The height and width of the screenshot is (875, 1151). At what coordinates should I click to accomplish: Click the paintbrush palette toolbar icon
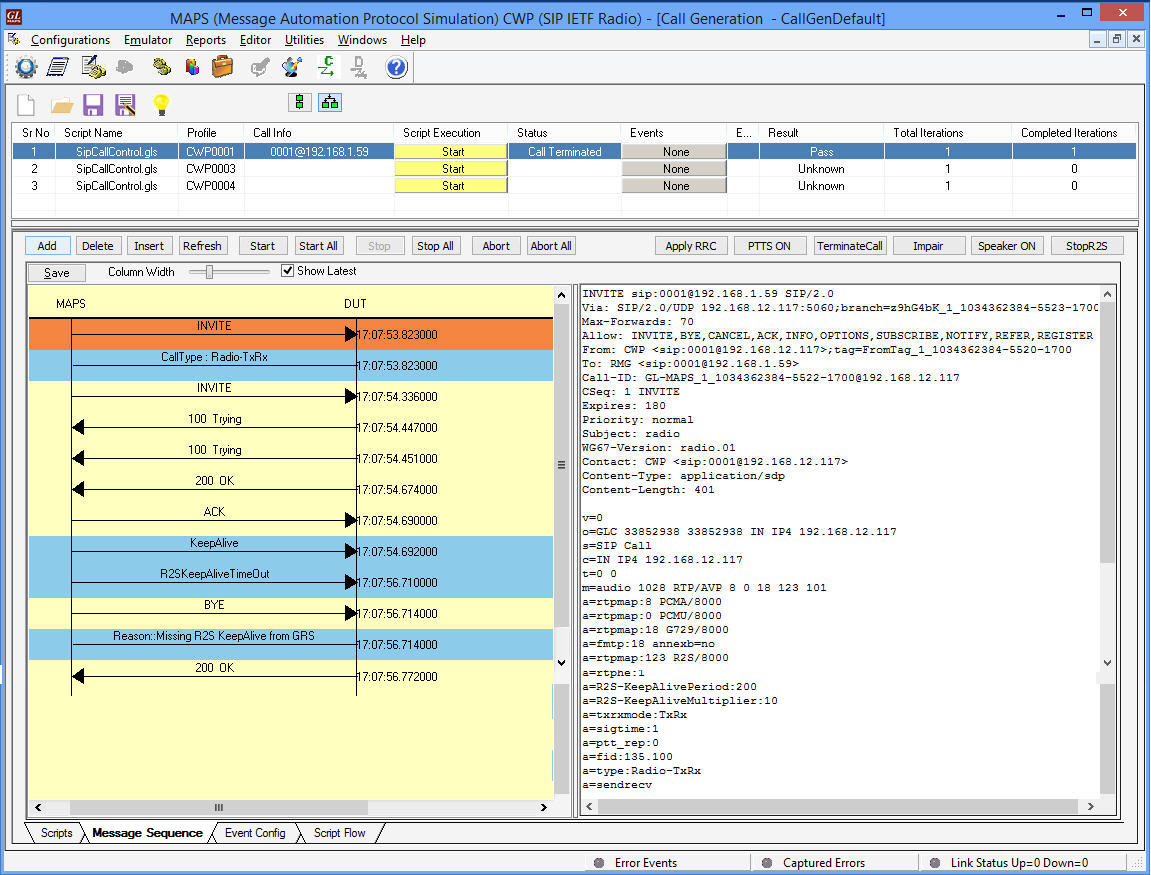pos(292,68)
